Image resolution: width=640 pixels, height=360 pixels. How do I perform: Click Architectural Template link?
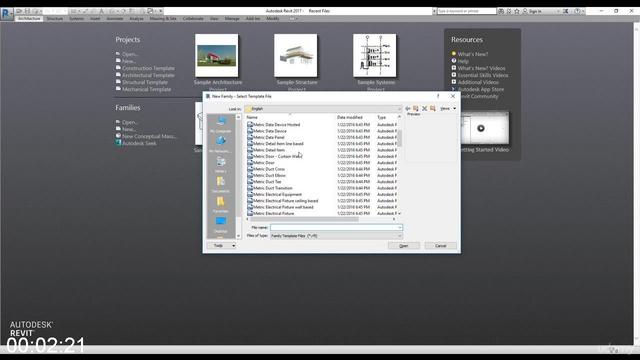(x=148, y=75)
